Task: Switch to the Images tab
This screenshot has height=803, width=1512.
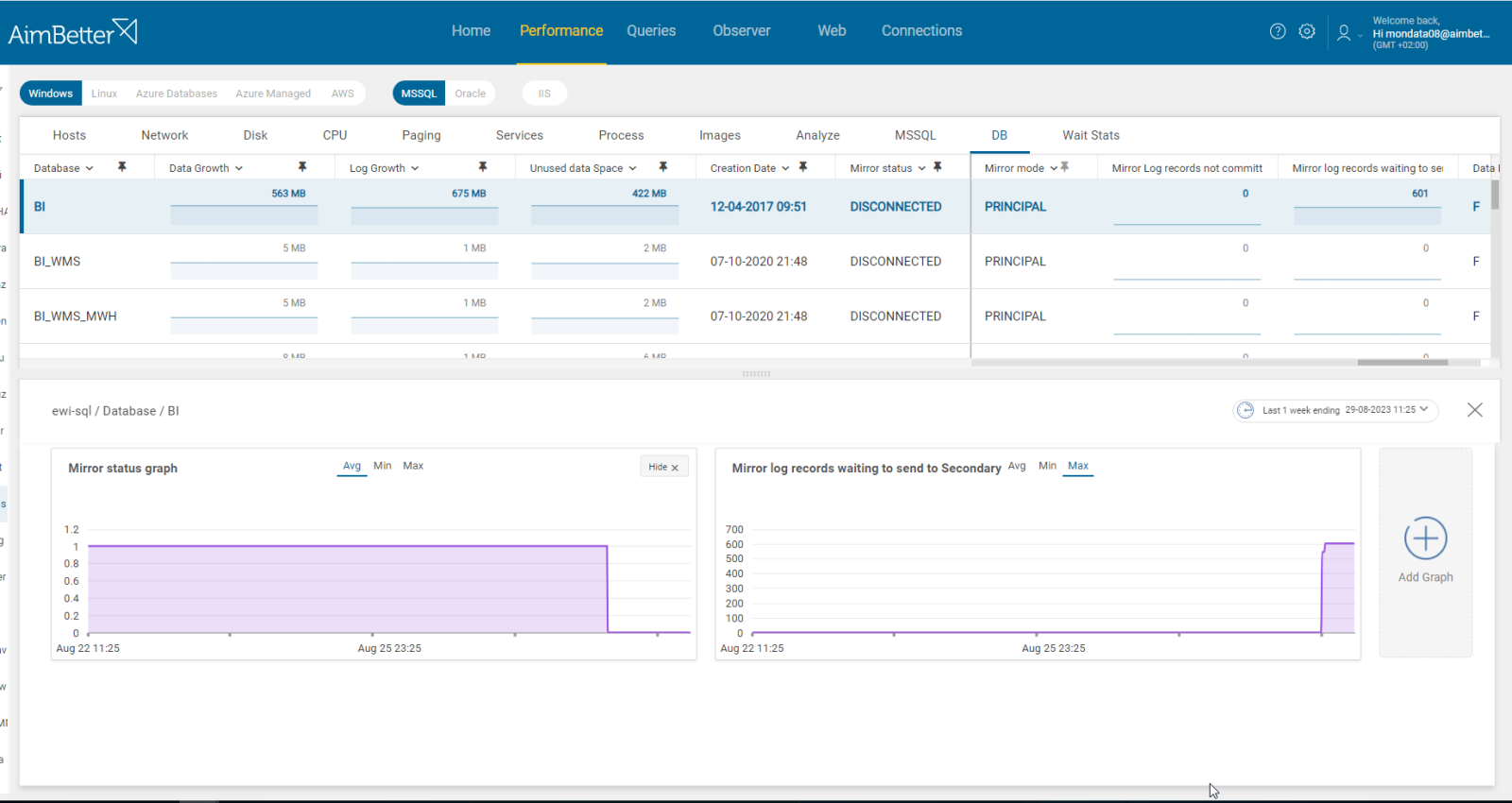Action: coord(720,135)
